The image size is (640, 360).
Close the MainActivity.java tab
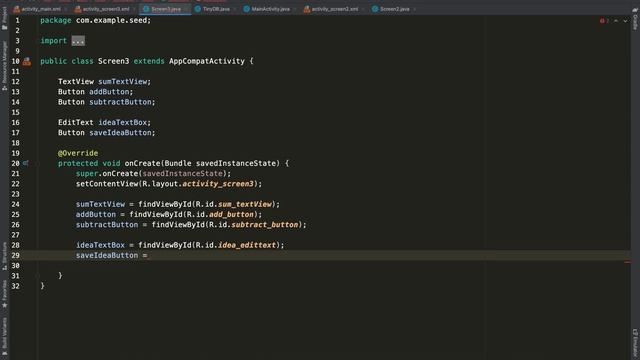click(295, 9)
